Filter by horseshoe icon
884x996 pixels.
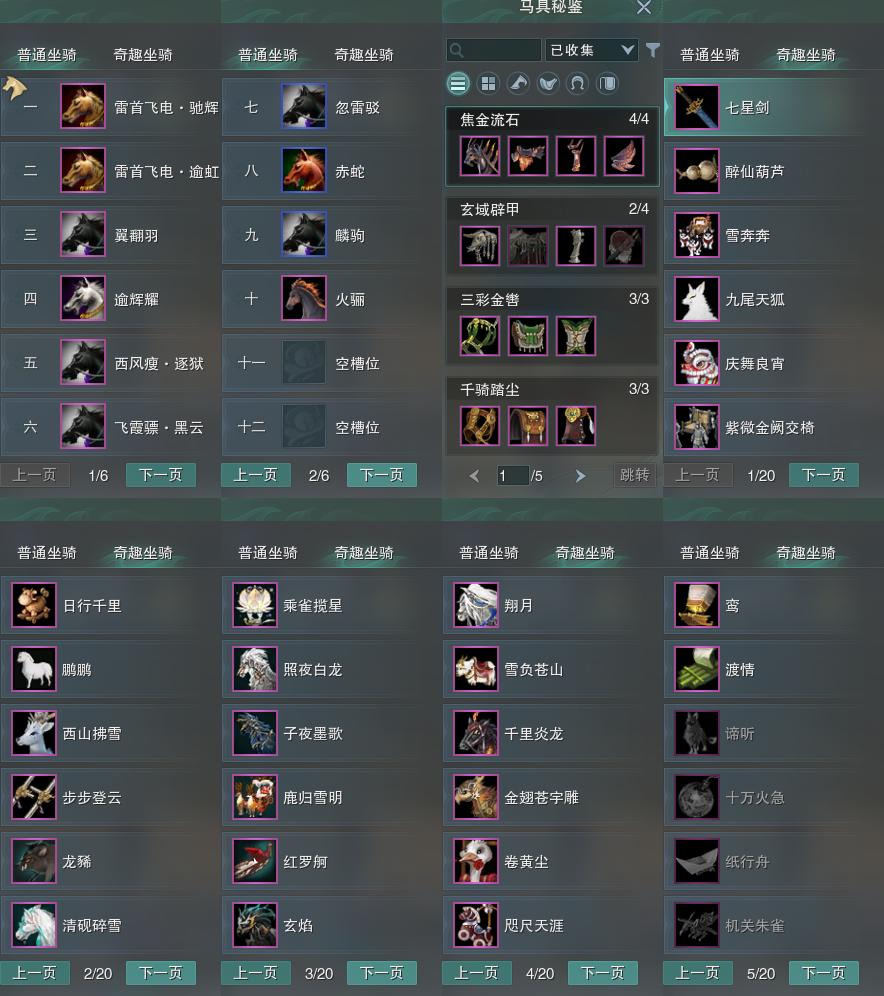577,83
